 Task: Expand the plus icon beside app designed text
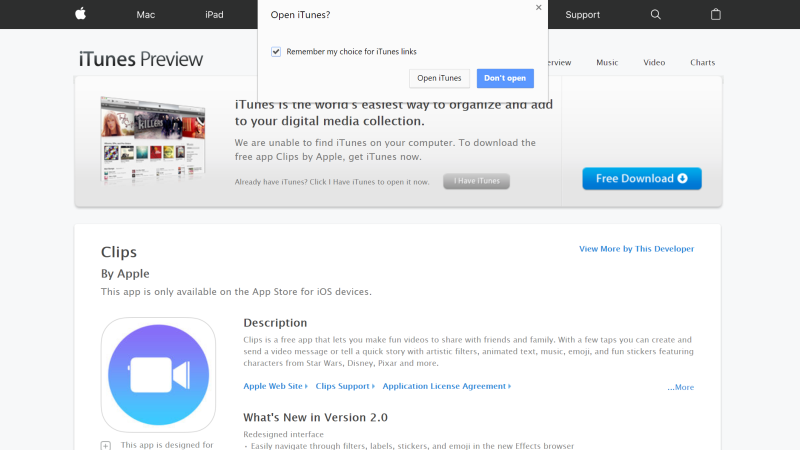coord(106,445)
